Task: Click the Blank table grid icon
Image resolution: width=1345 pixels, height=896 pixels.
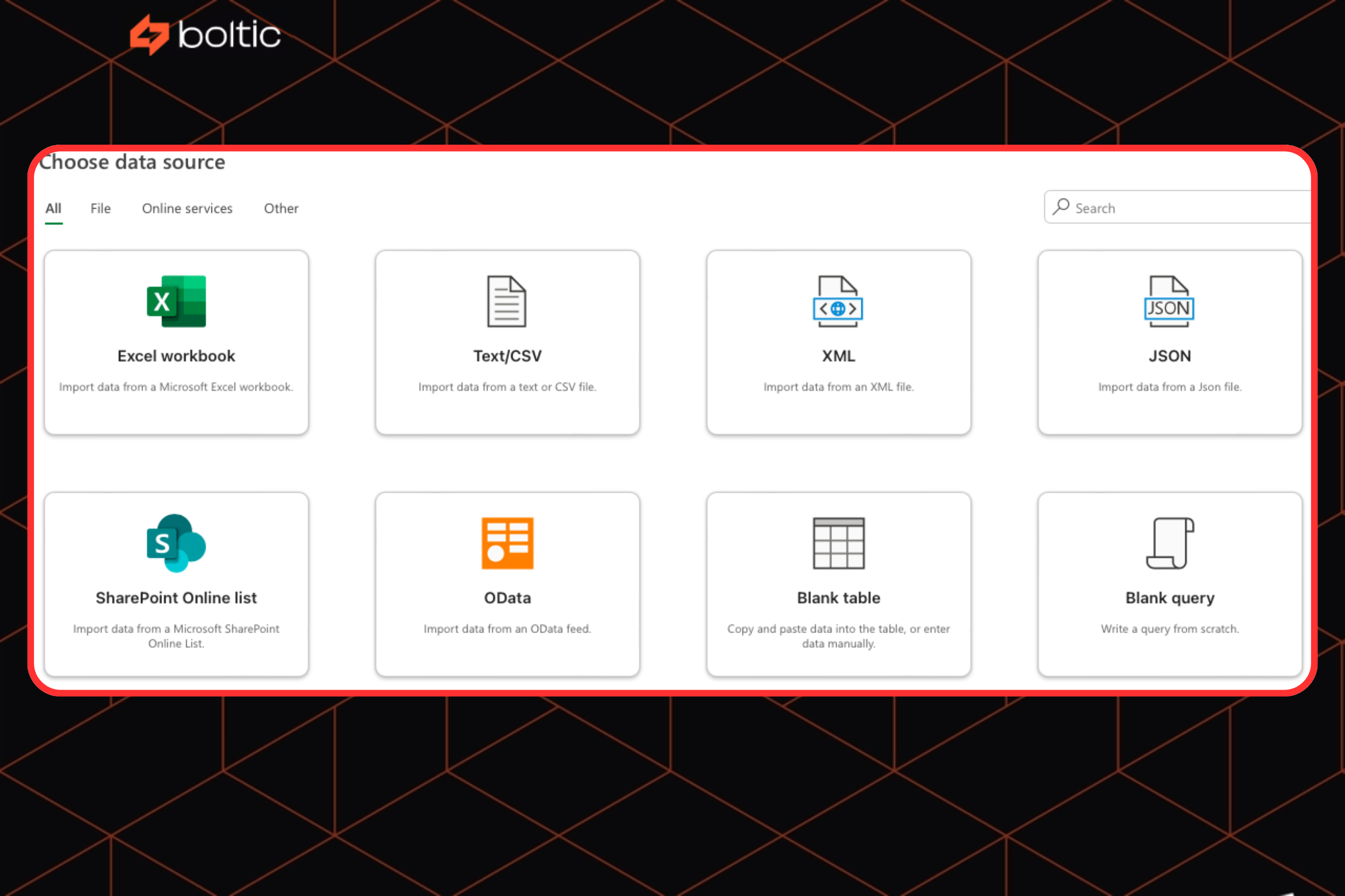Action: [838, 543]
